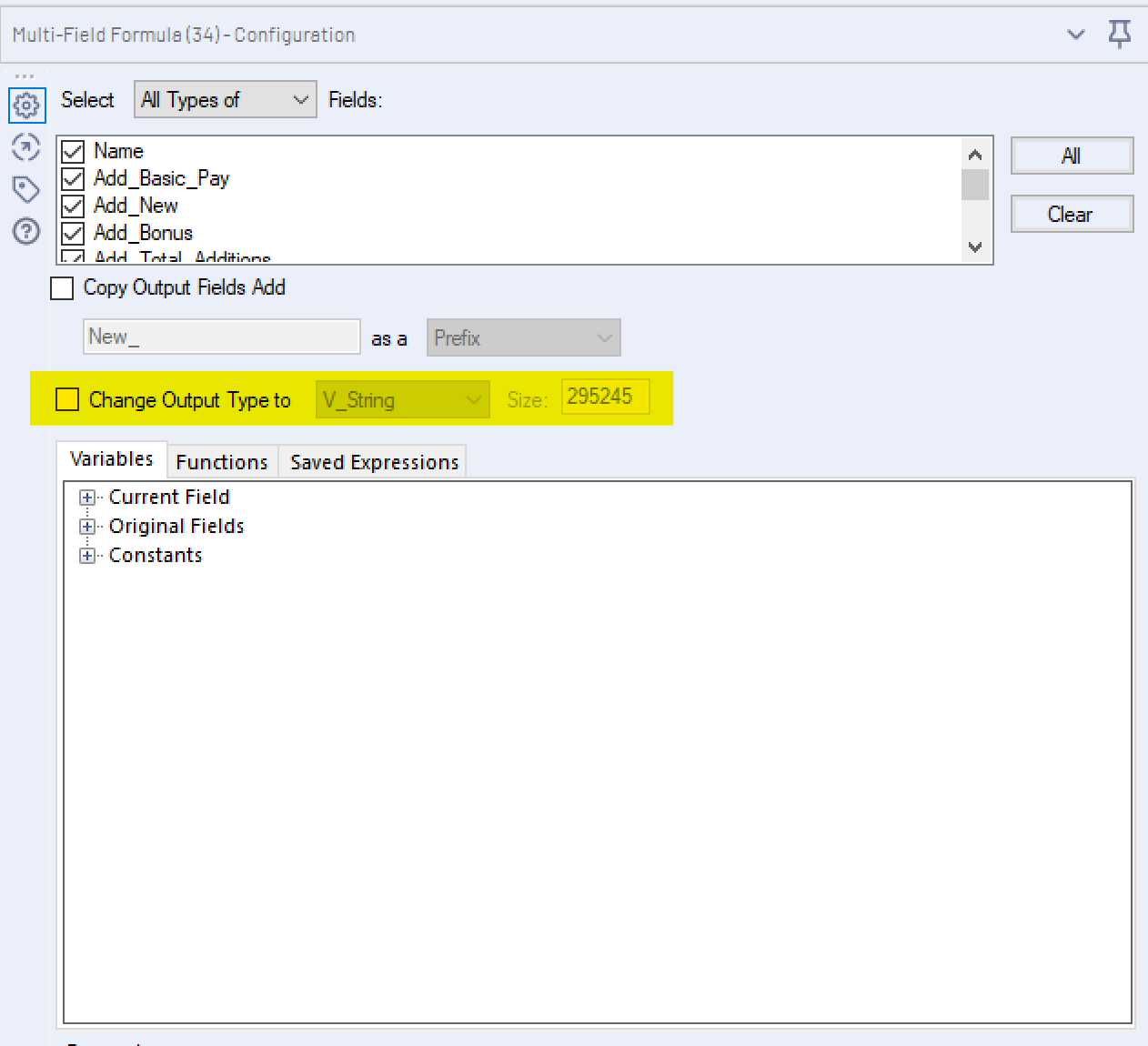This screenshot has height=1046, width=1148.
Task: Uncheck the Add_Bonus field
Action: coord(73,233)
